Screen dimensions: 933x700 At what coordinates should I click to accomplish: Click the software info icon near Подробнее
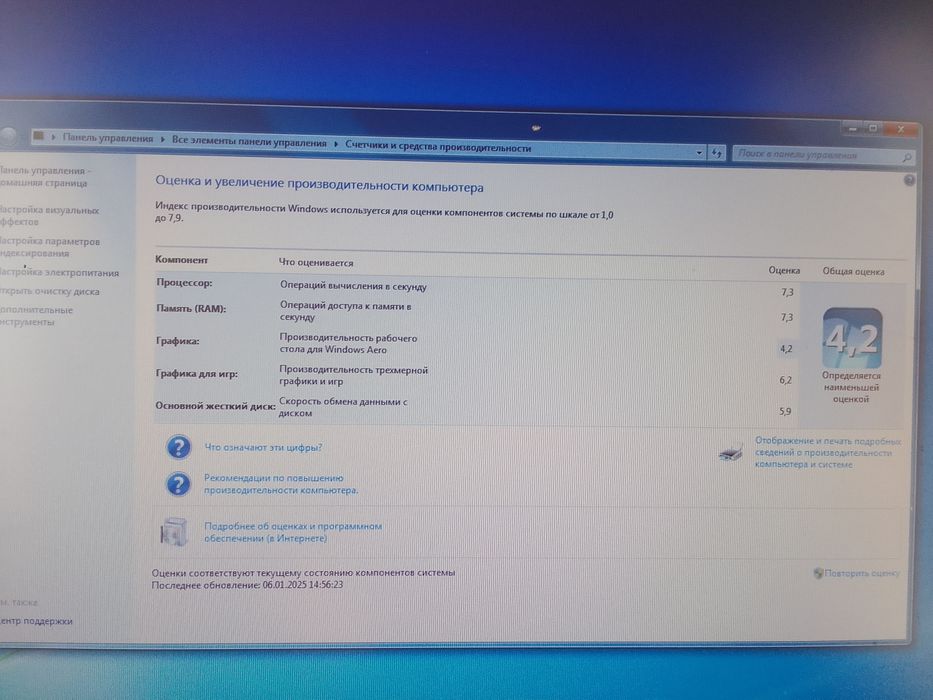pyautogui.click(x=173, y=532)
